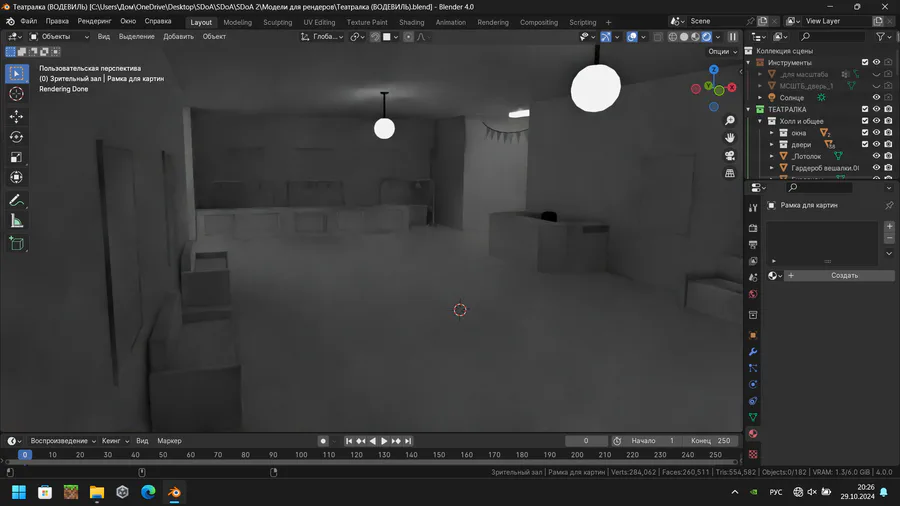The height and width of the screenshot is (506, 900).
Task: Open the Object properties tab
Action: [x=753, y=335]
